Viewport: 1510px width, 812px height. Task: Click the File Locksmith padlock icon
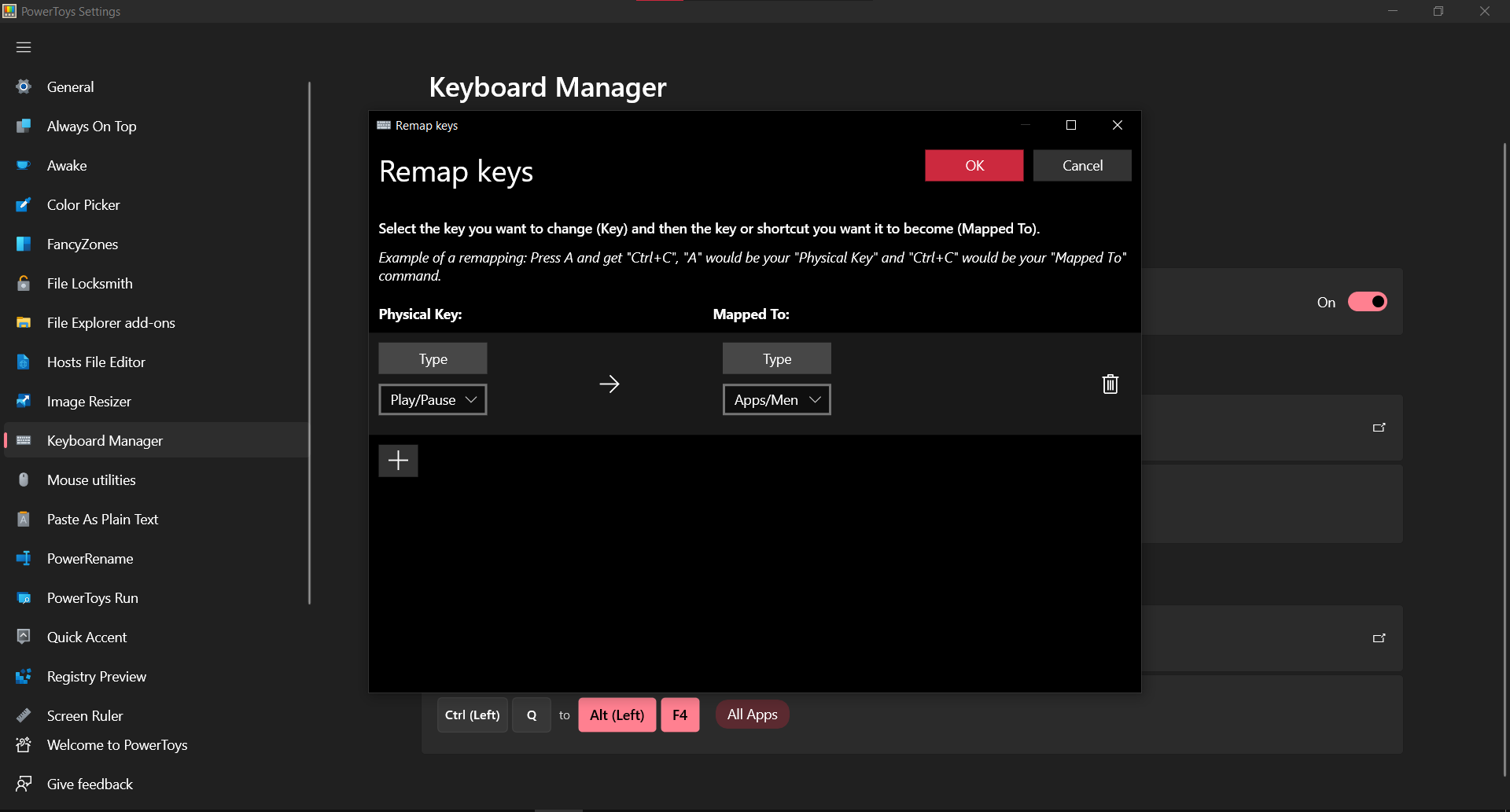[24, 283]
